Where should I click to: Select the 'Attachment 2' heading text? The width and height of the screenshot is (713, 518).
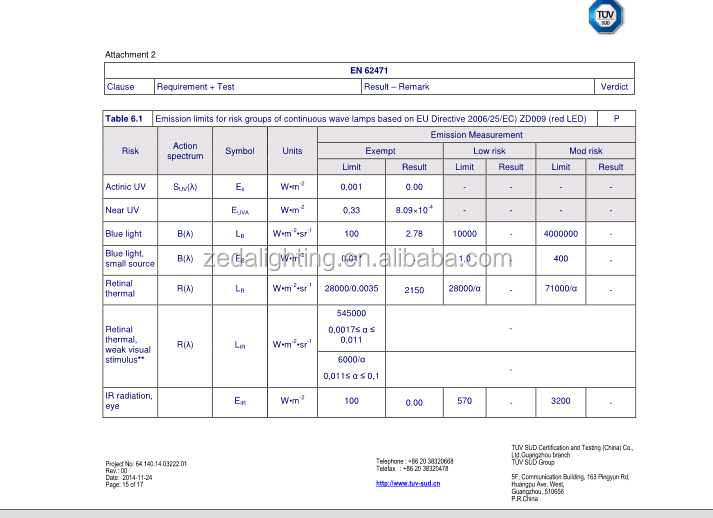[130, 55]
